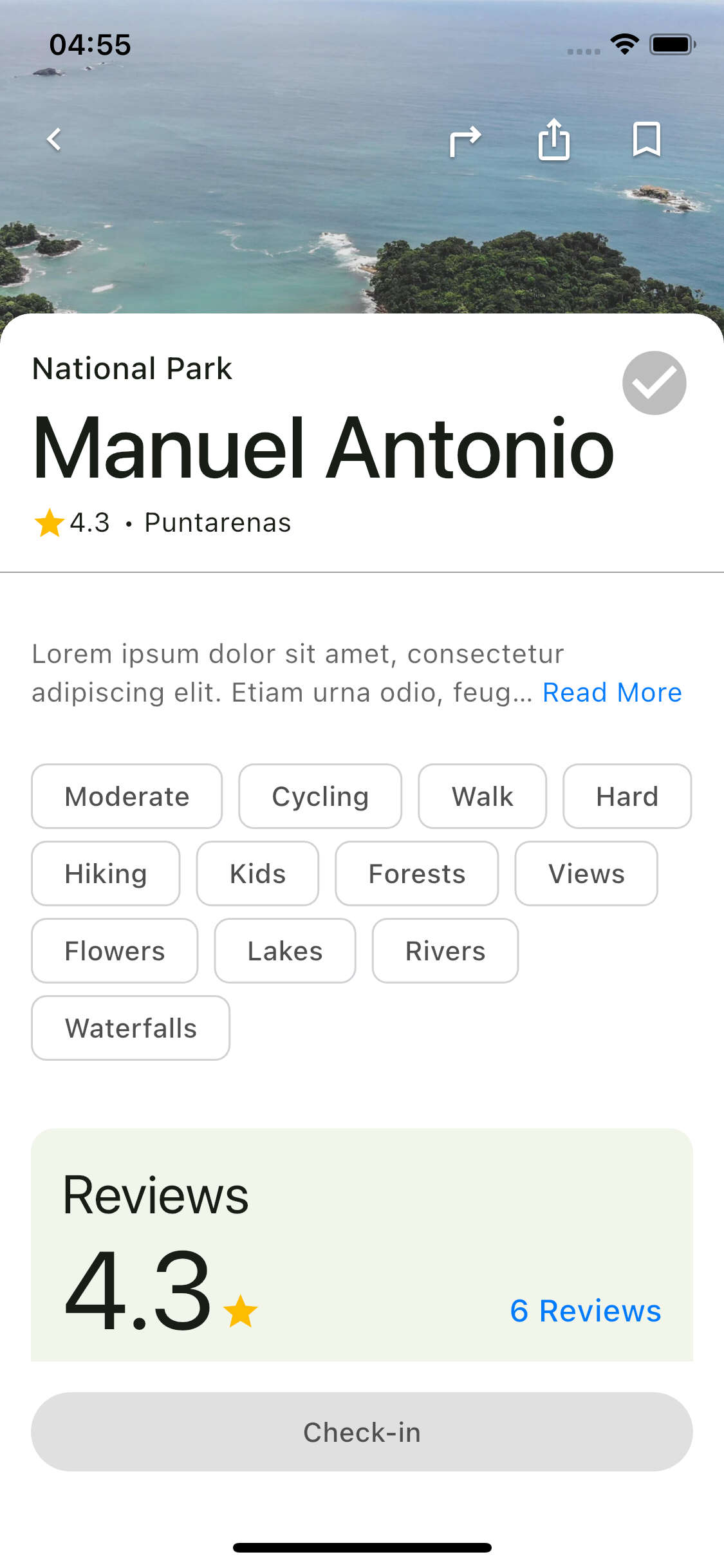Tap the reviews rating star icon
724x1568 pixels.
[x=241, y=1311]
